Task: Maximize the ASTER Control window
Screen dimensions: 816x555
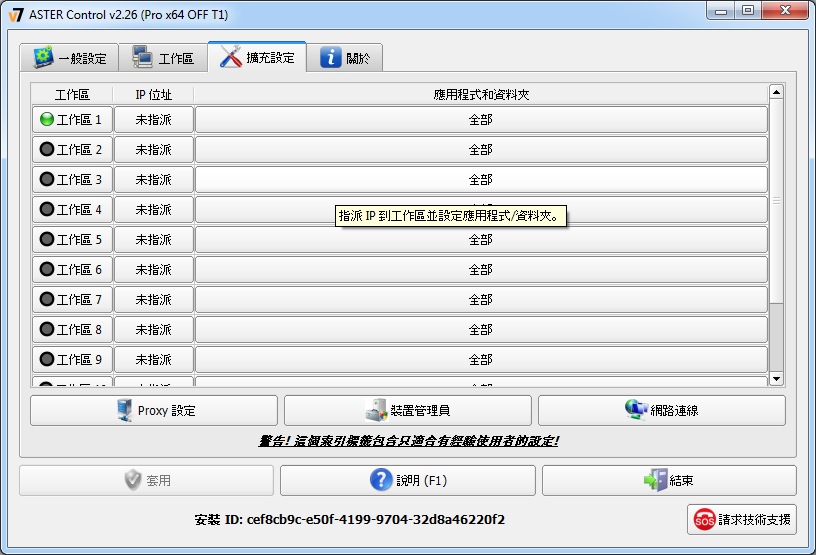Action: [748, 11]
